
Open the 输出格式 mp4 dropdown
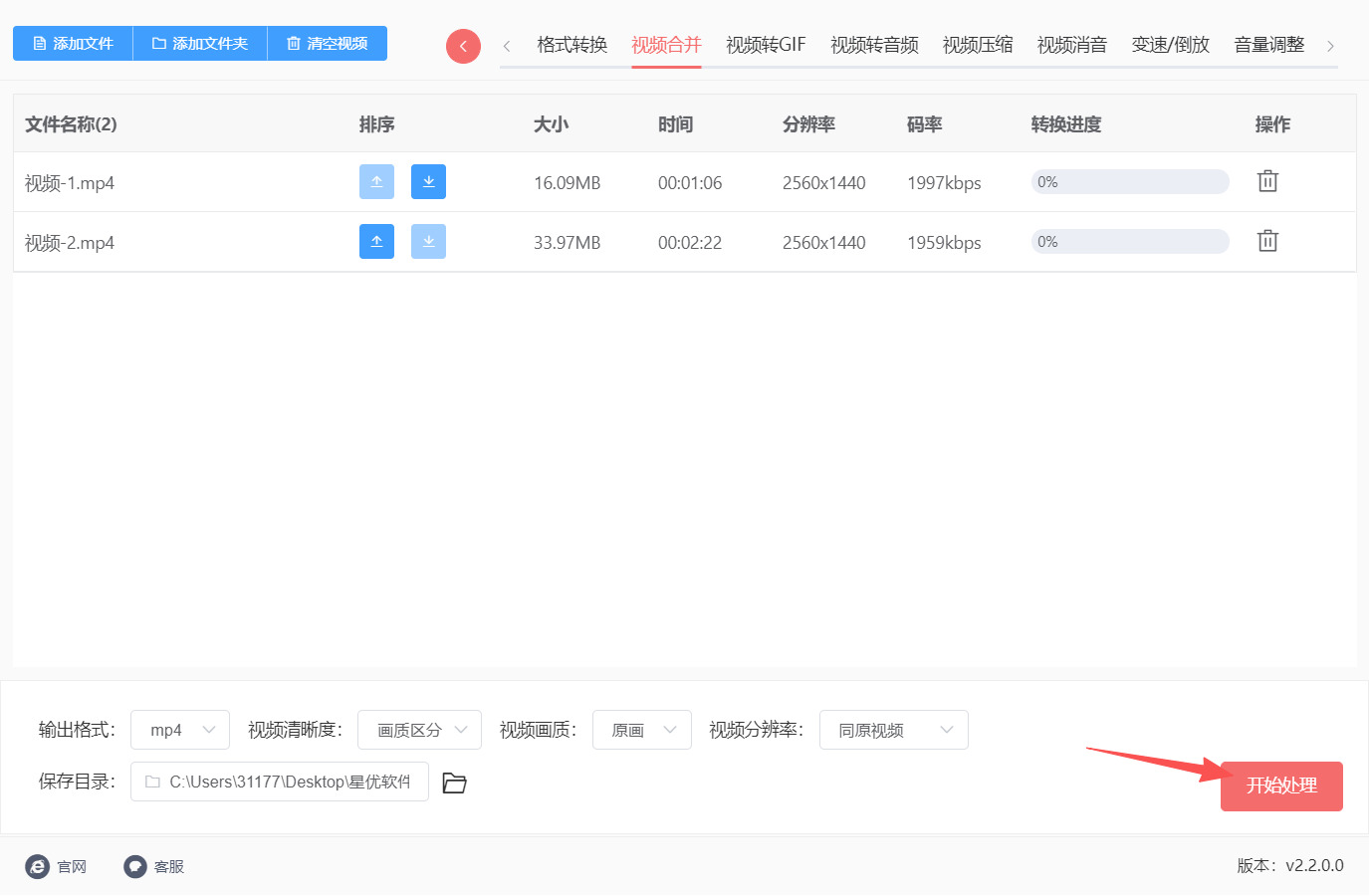180,730
